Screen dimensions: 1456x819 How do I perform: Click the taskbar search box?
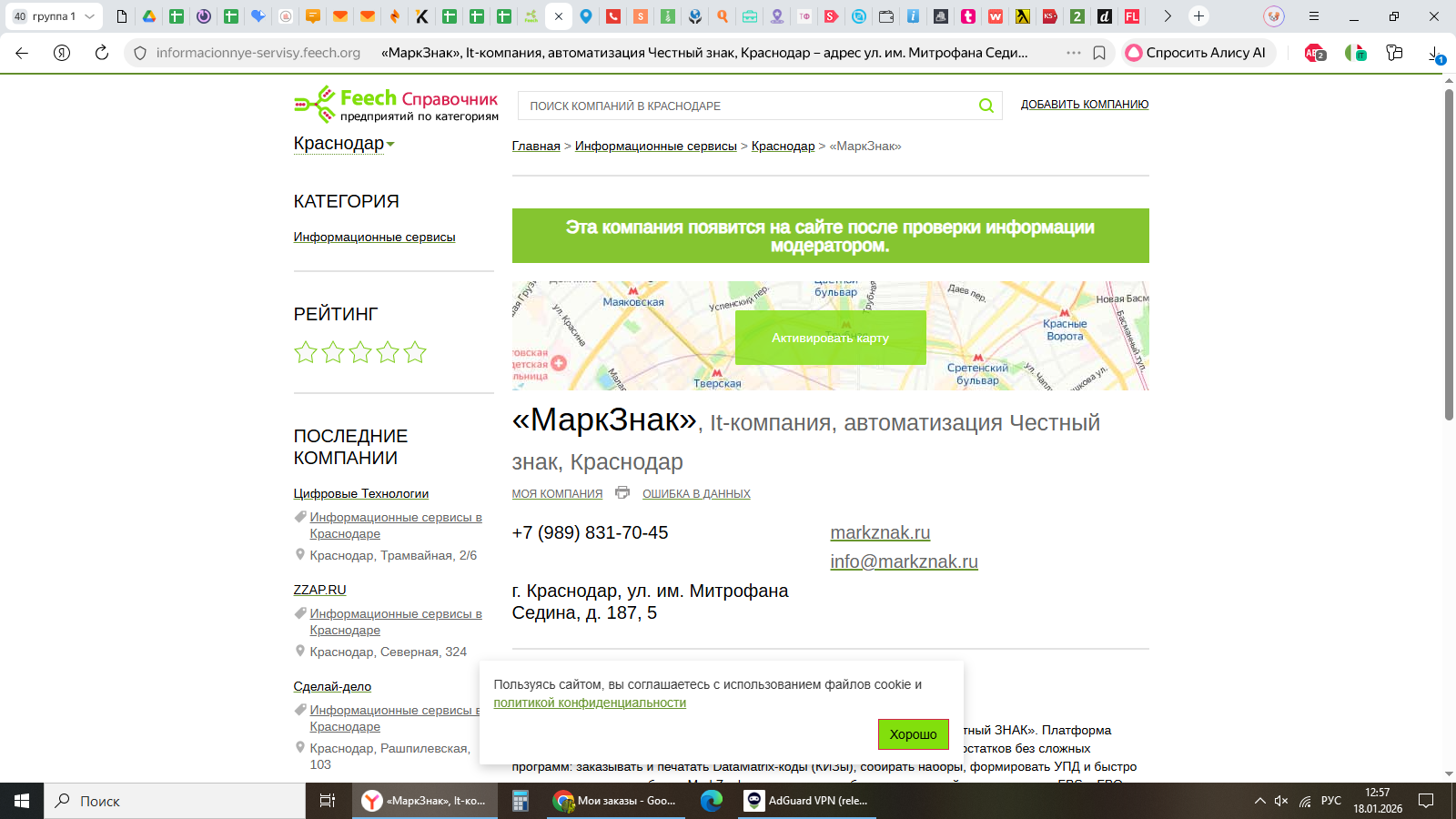tap(175, 801)
